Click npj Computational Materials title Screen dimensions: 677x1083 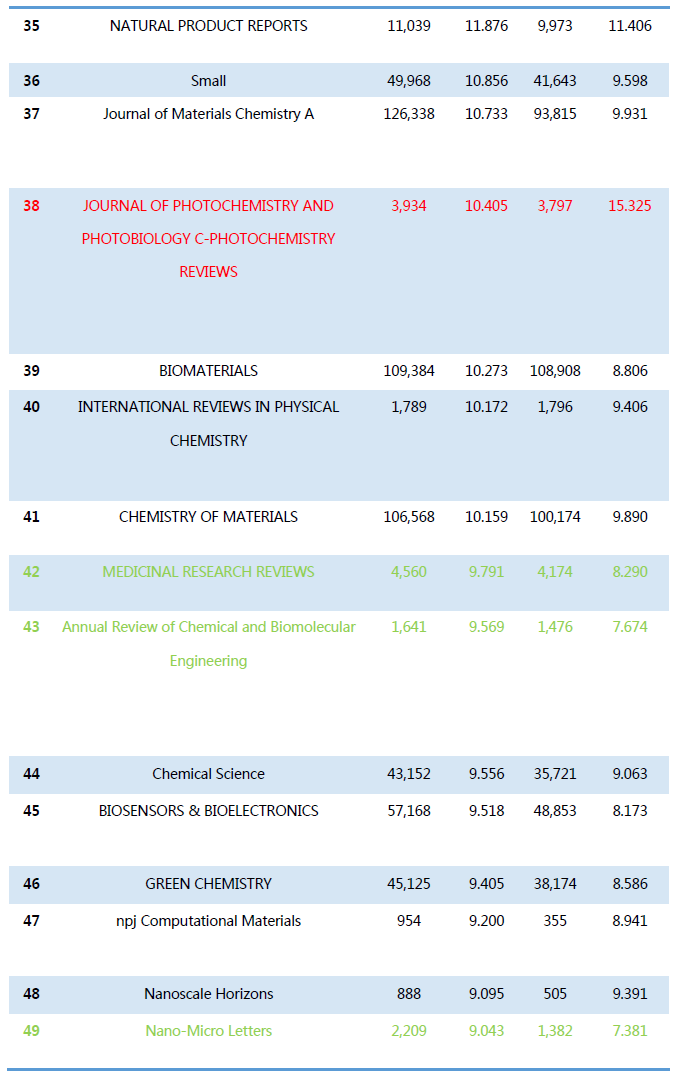point(208,921)
